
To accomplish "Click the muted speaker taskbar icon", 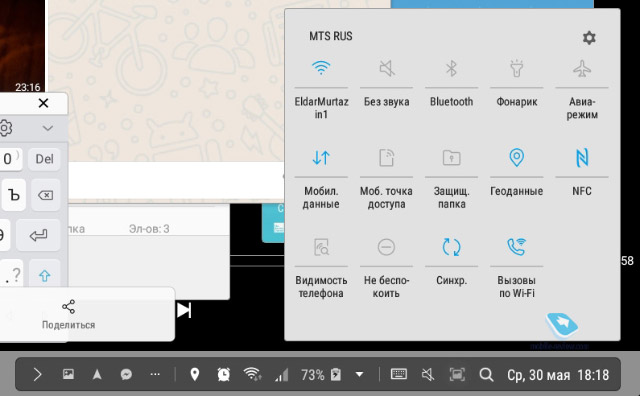I will [428, 374].
